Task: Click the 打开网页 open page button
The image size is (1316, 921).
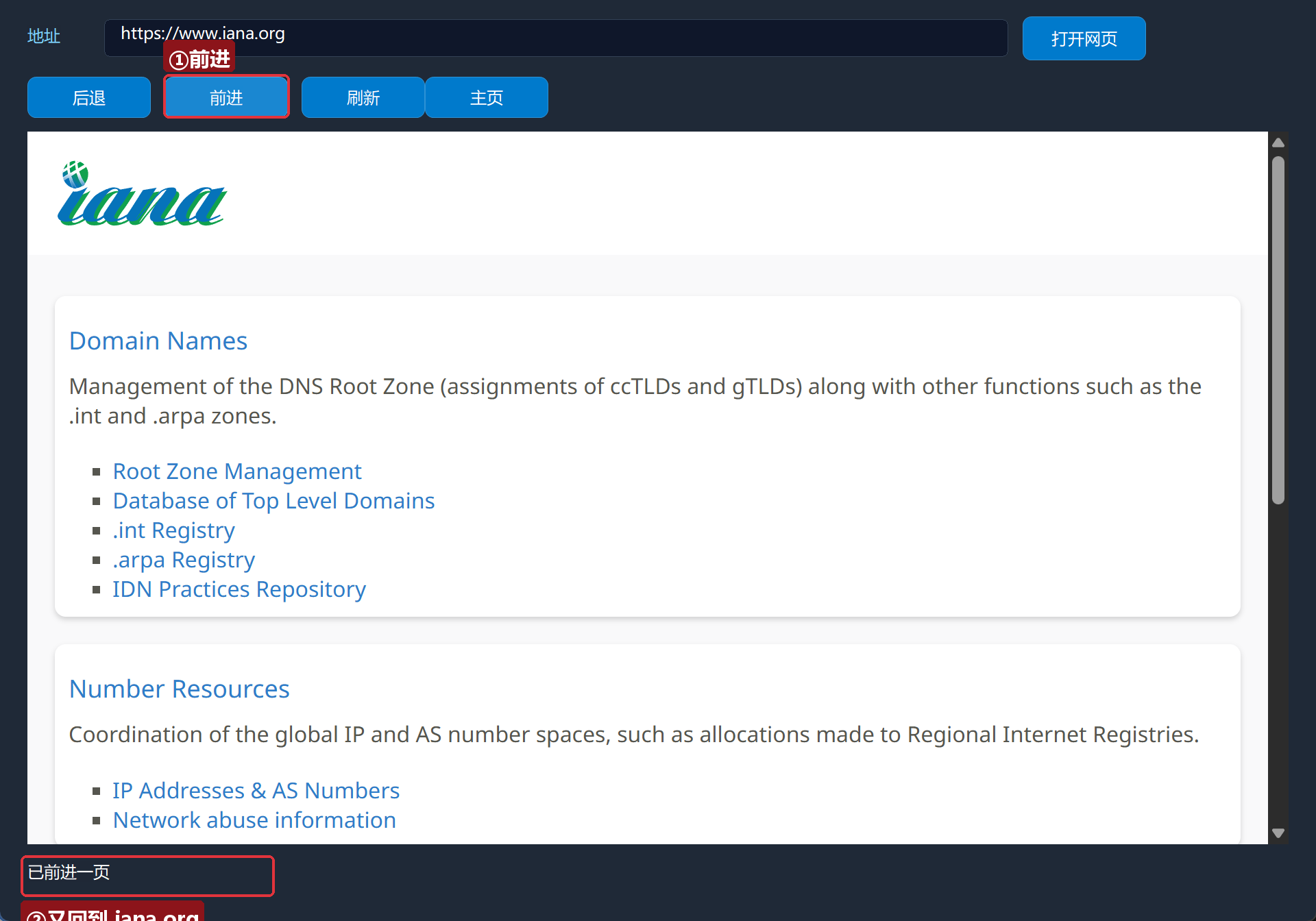Action: click(x=1084, y=38)
